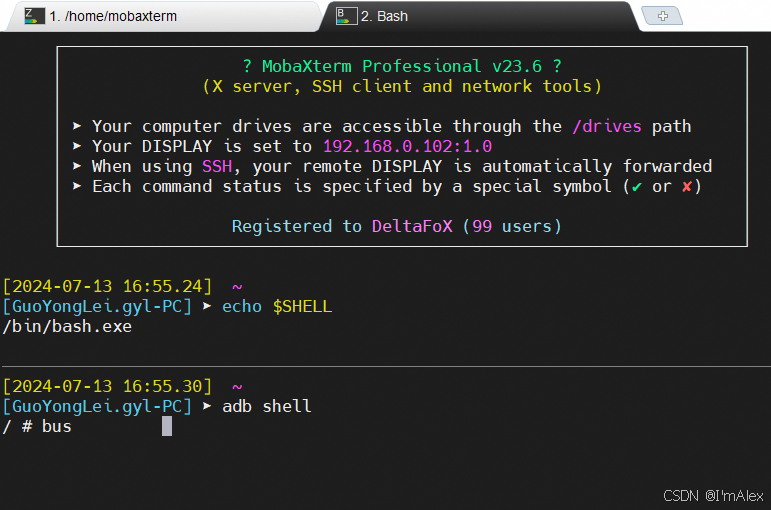Click the terminal icon on /home/mobaxterm tab
This screenshot has height=510, width=771.
pos(34,16)
